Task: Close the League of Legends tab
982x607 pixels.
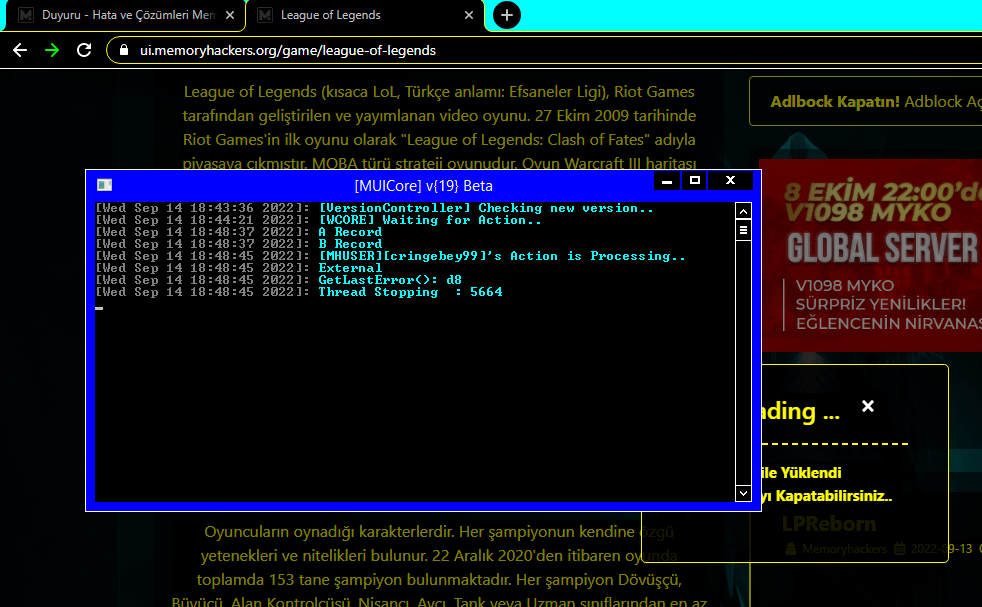Action: pos(468,15)
